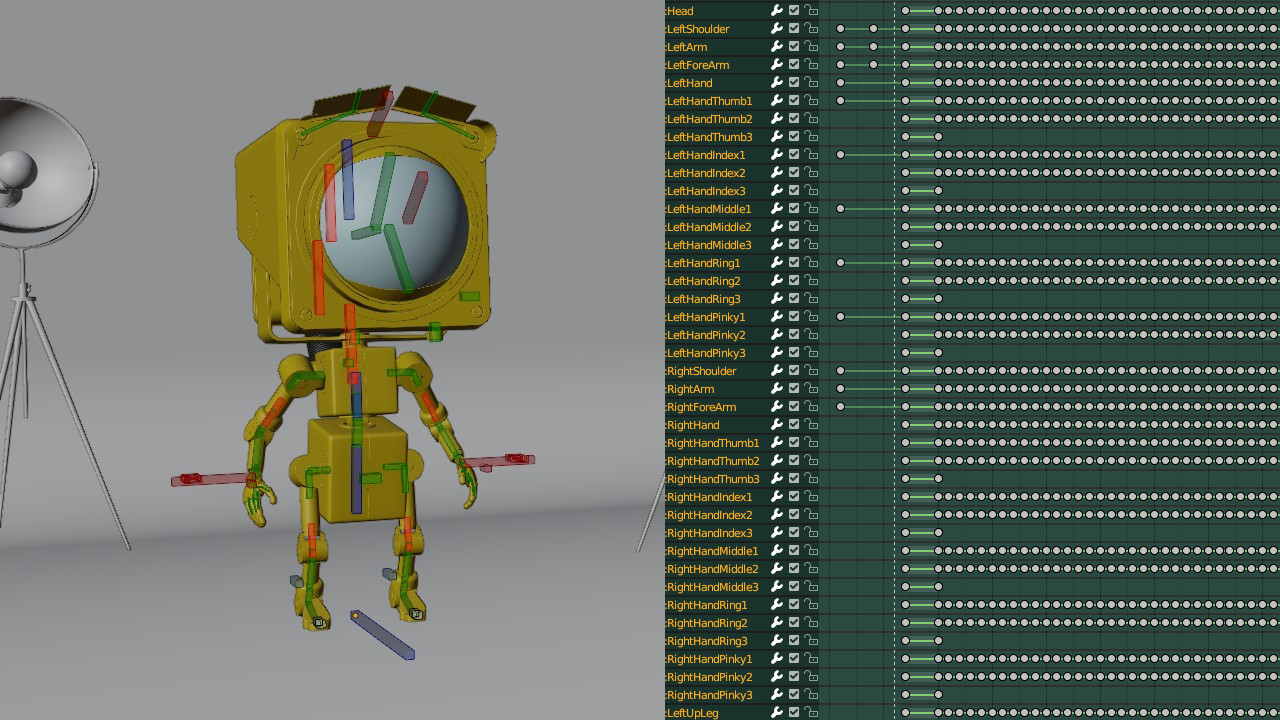Viewport: 1280px width, 720px height.
Task: Click wrench icon on RightHand channel
Action: coord(776,424)
